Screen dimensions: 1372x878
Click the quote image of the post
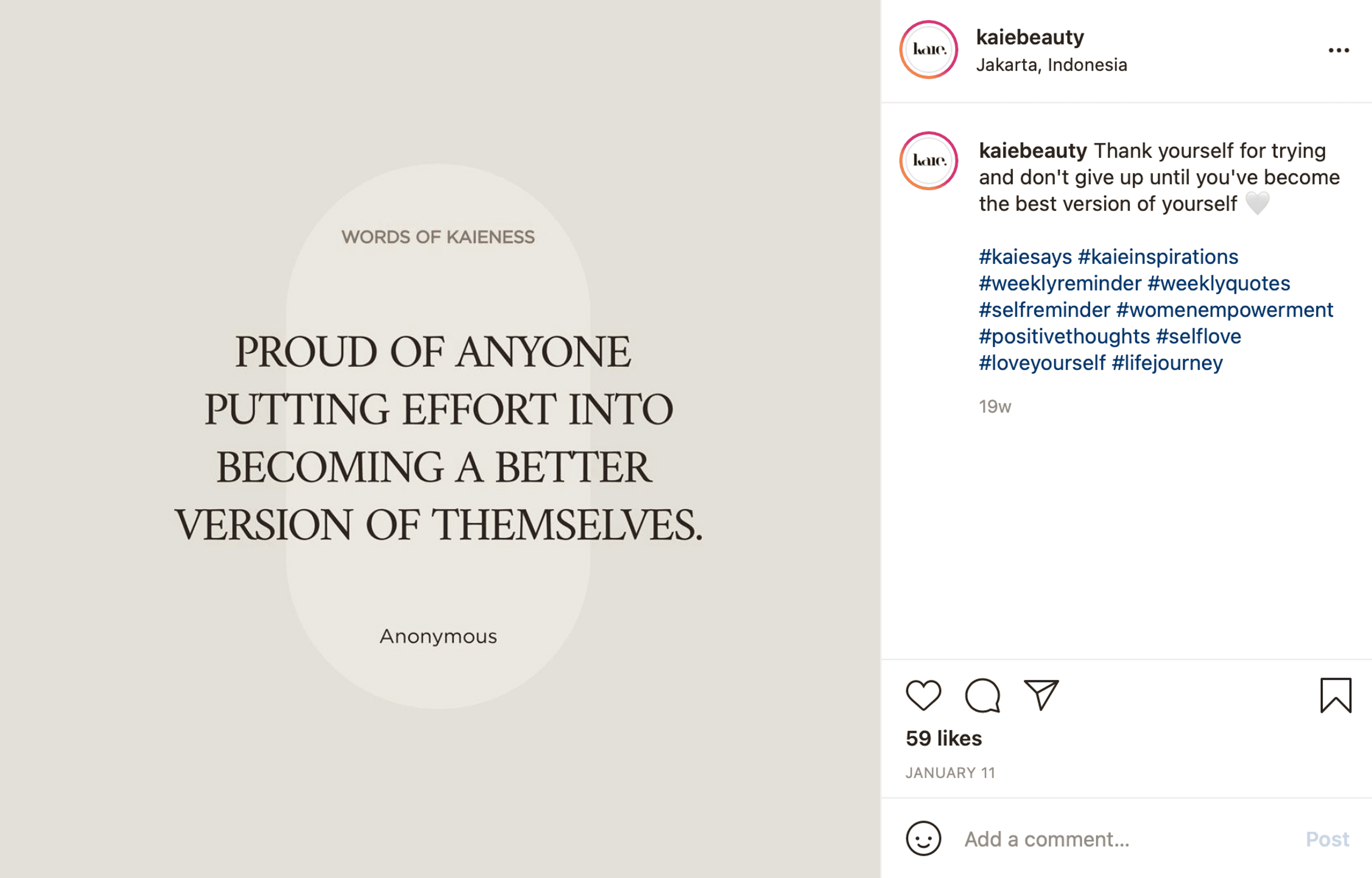(x=440, y=439)
